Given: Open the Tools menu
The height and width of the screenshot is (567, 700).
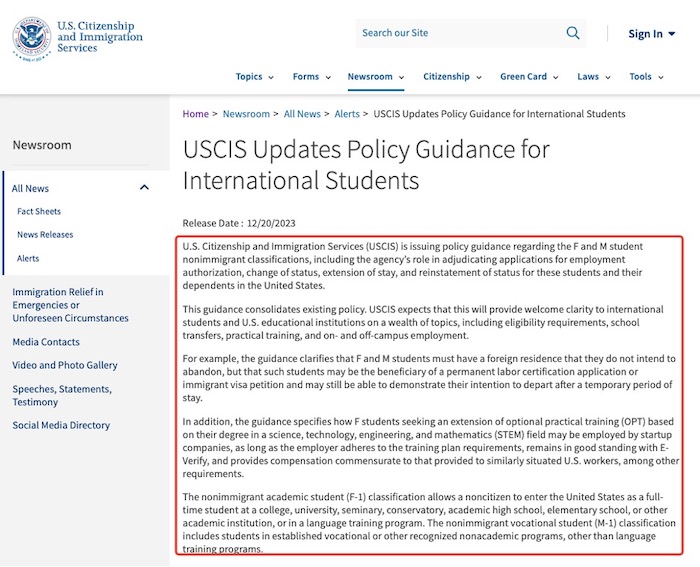Looking at the screenshot, I should [646, 77].
